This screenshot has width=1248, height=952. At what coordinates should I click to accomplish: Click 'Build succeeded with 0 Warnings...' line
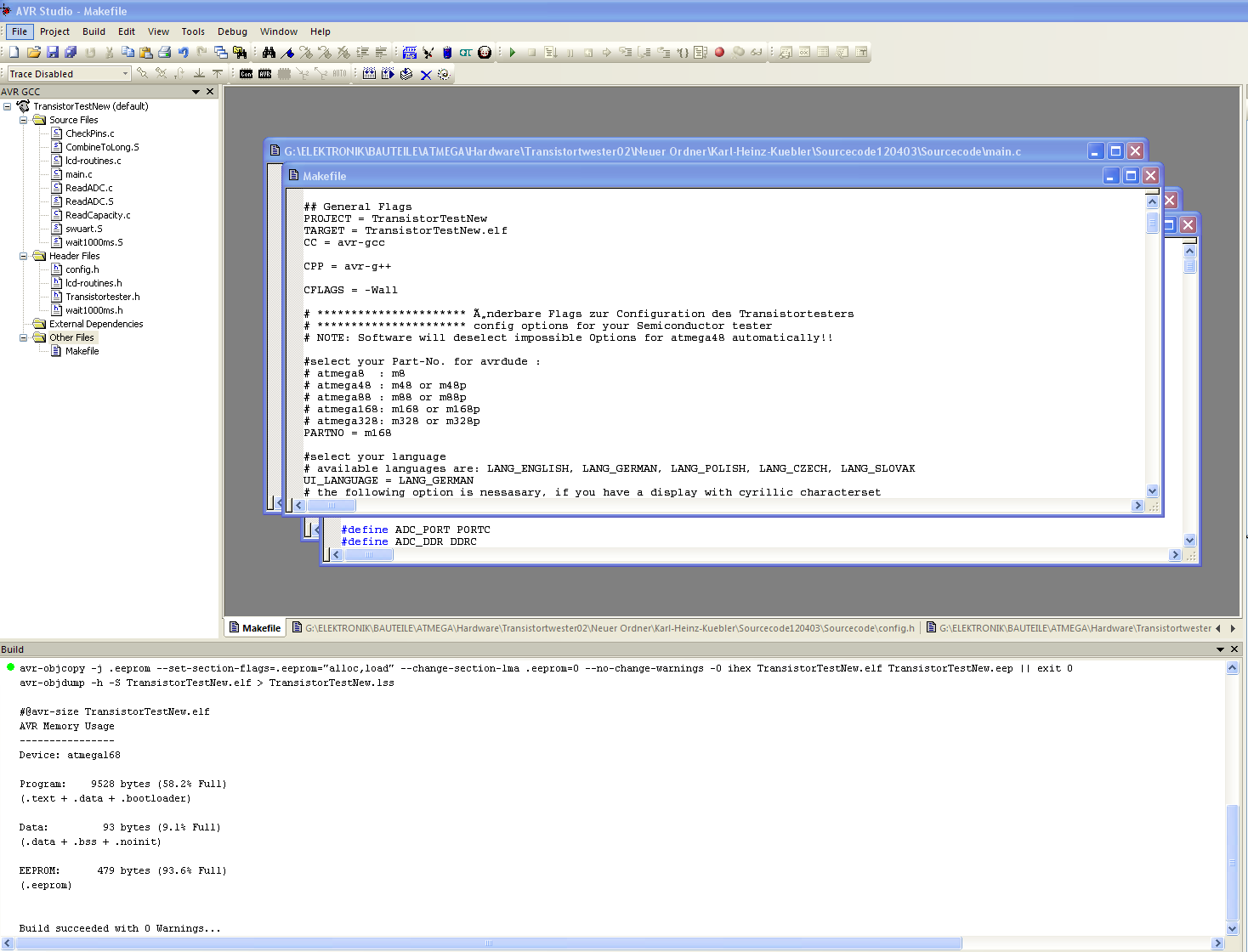tap(120, 928)
